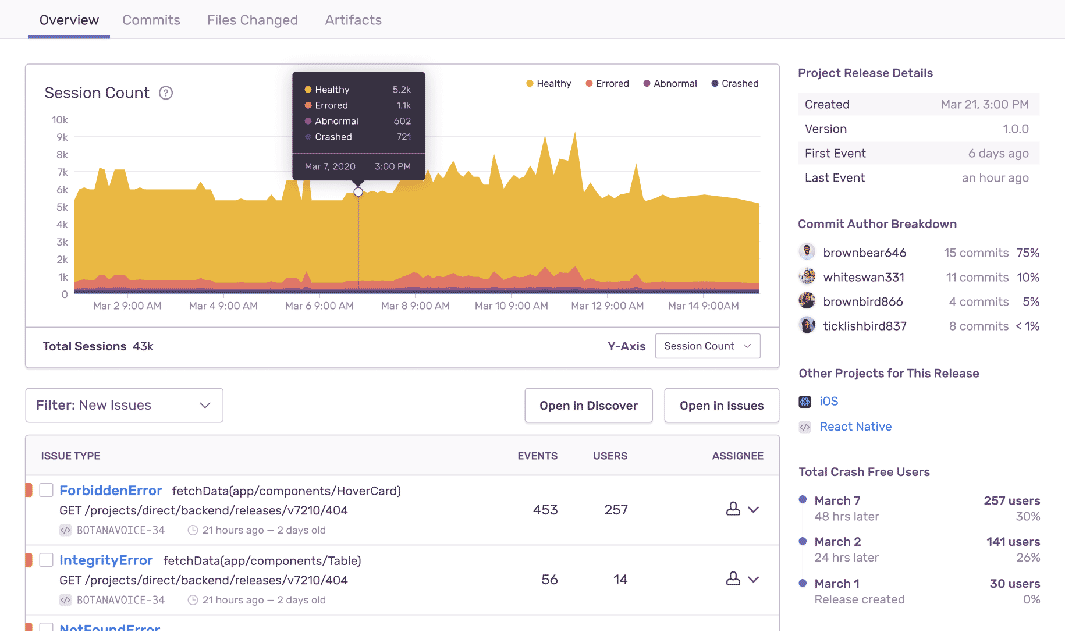1065x632 pixels.
Task: Click the highlighted Mar 7 chart data point
Action: (358, 192)
